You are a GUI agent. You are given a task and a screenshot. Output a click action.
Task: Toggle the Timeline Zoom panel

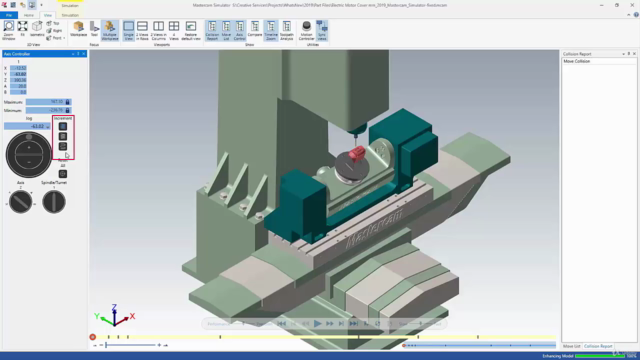coord(271,30)
